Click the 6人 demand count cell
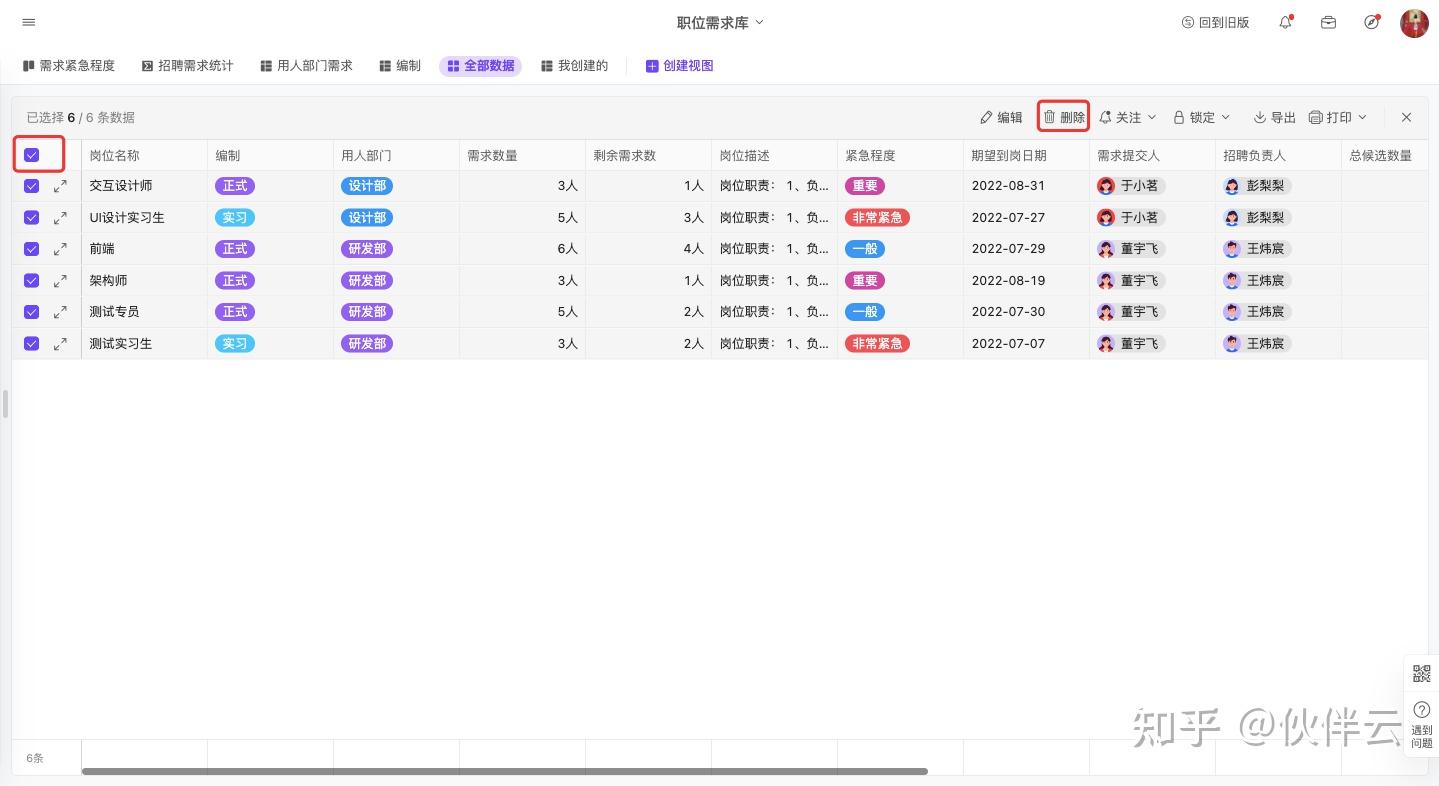The width and height of the screenshot is (1439, 786). click(x=523, y=249)
